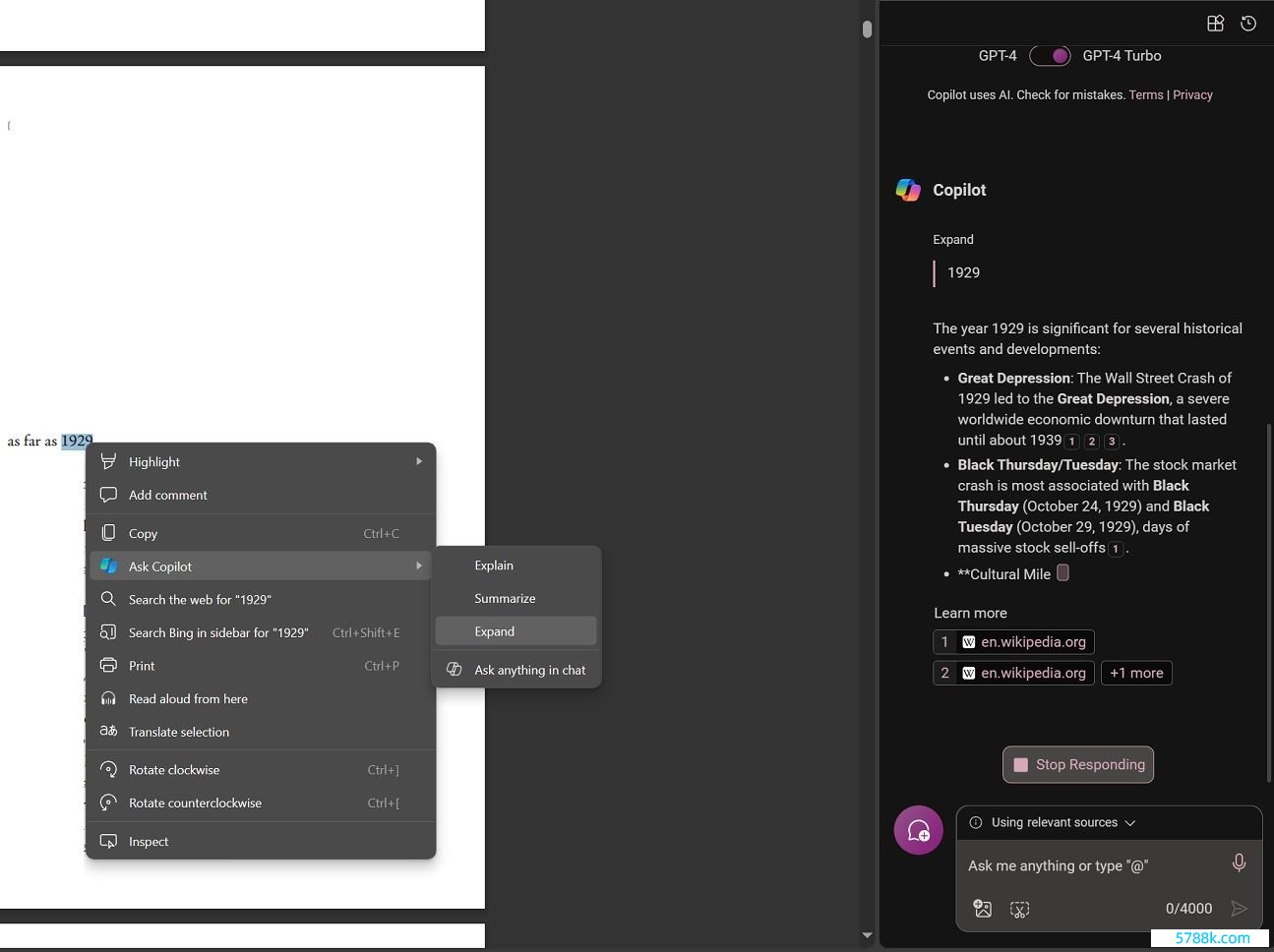Viewport: 1274px width, 952px height.
Task: Click the Stop Responding button
Action: (1078, 764)
